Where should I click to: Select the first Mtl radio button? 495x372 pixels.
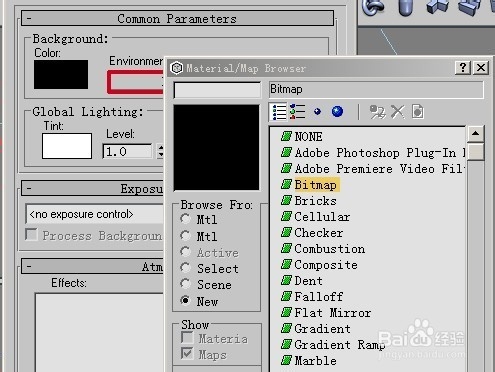185,219
